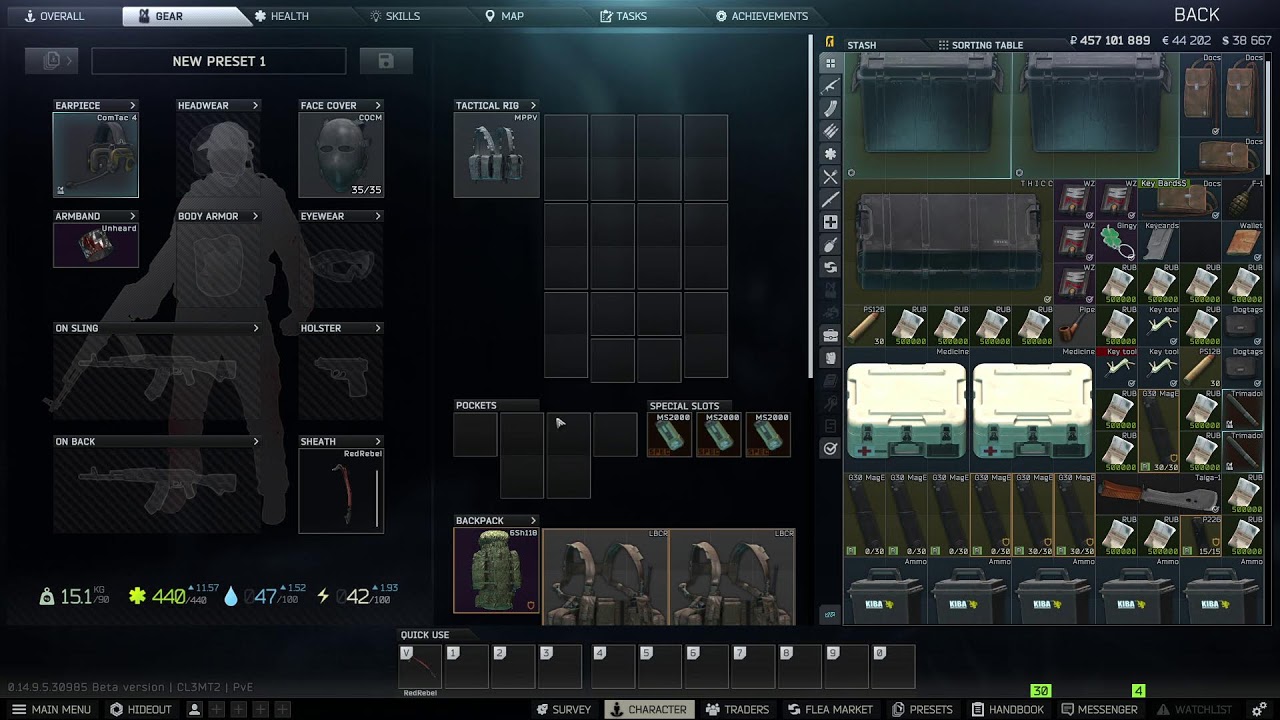Expand the Holster slot arrow

[x=378, y=328]
